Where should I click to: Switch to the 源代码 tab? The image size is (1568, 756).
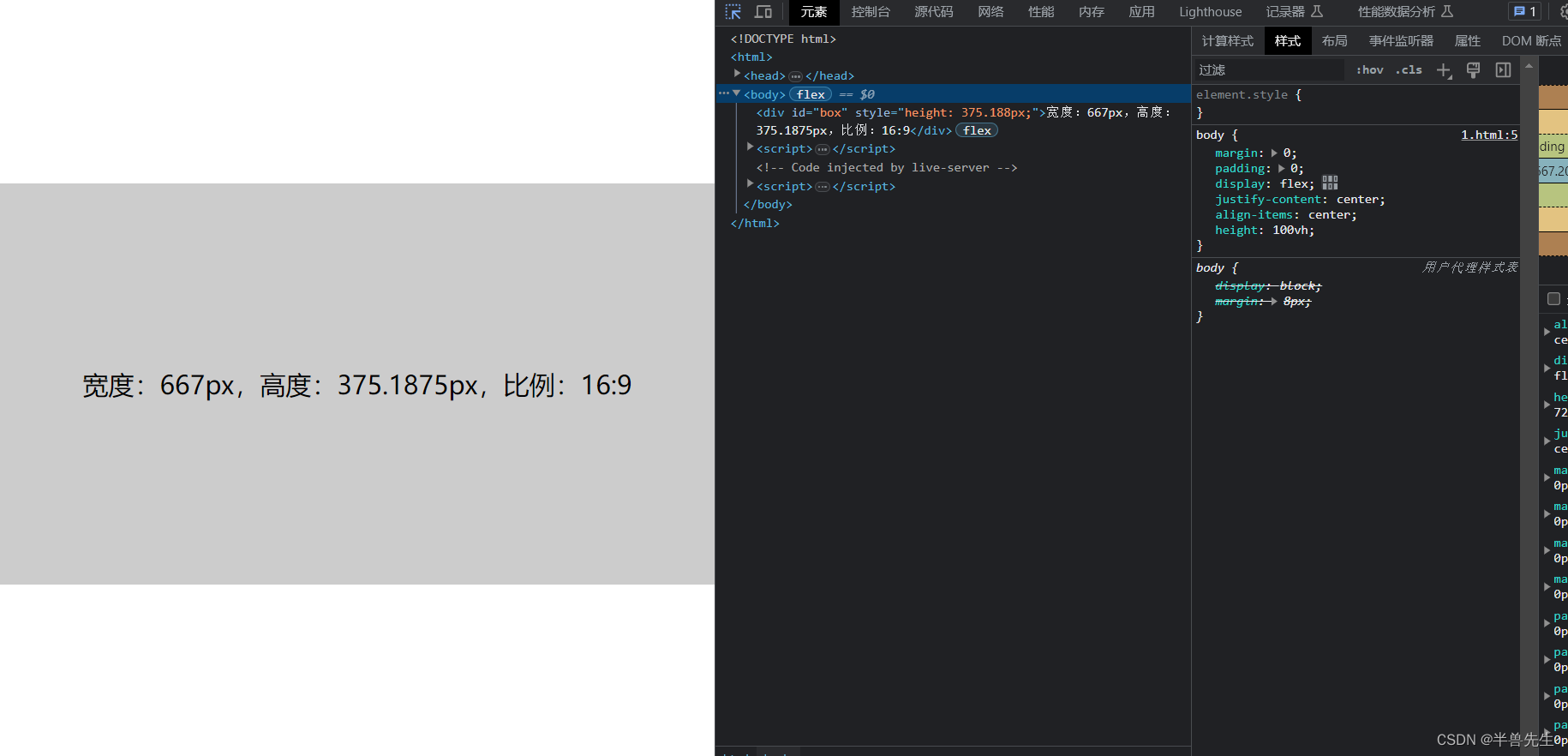tap(934, 12)
